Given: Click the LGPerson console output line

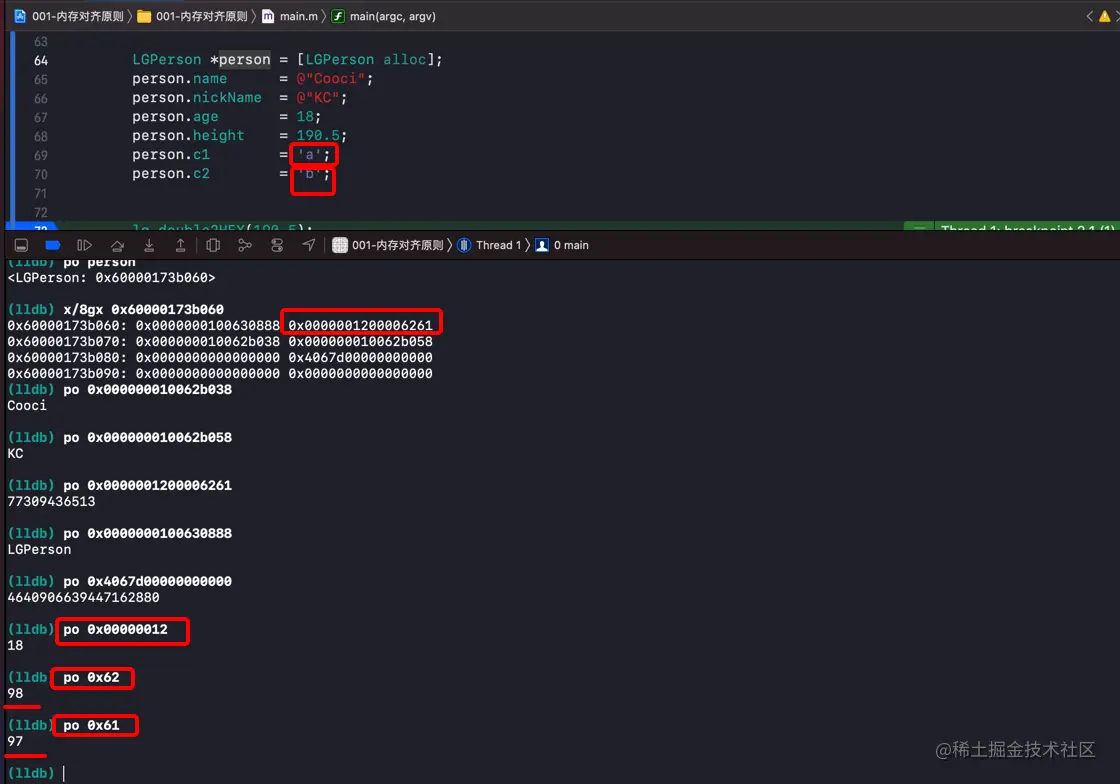Looking at the screenshot, I should tap(39, 549).
